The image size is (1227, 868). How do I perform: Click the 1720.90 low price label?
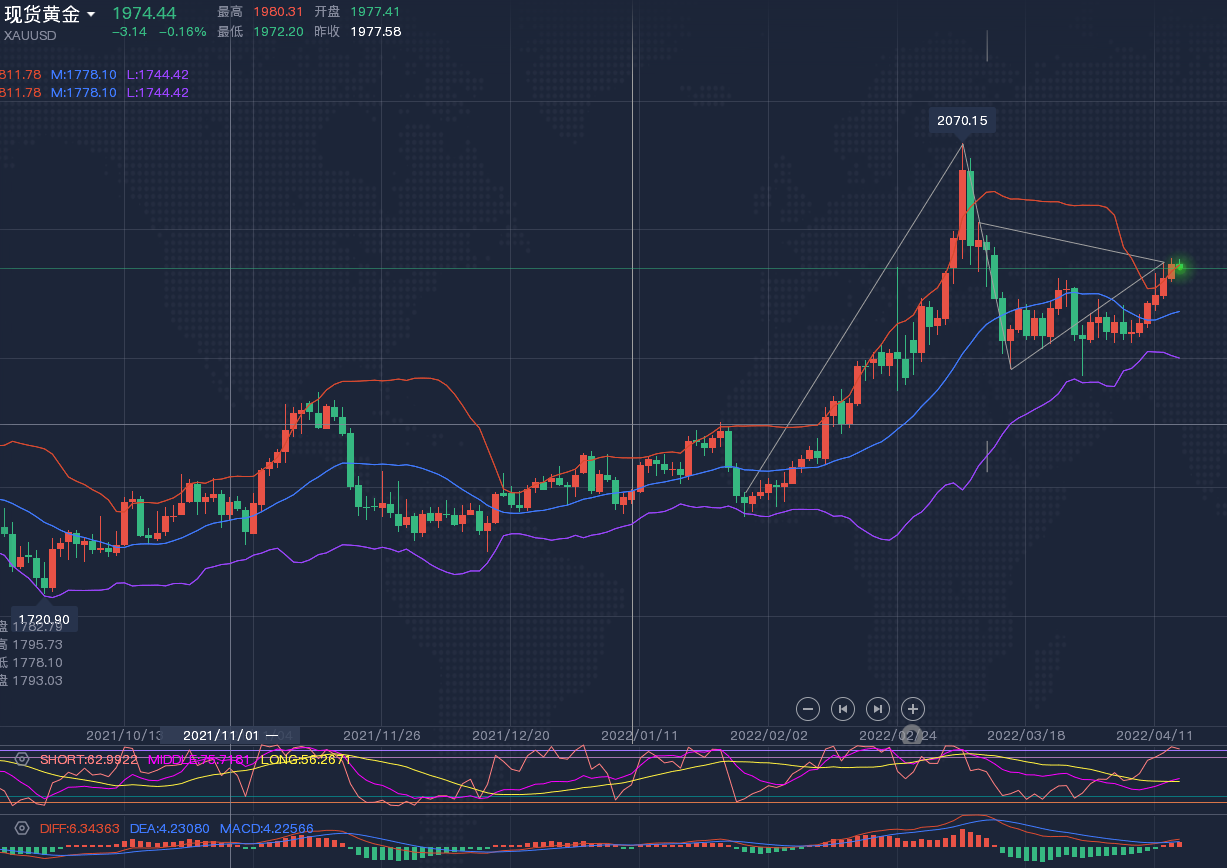[42, 620]
